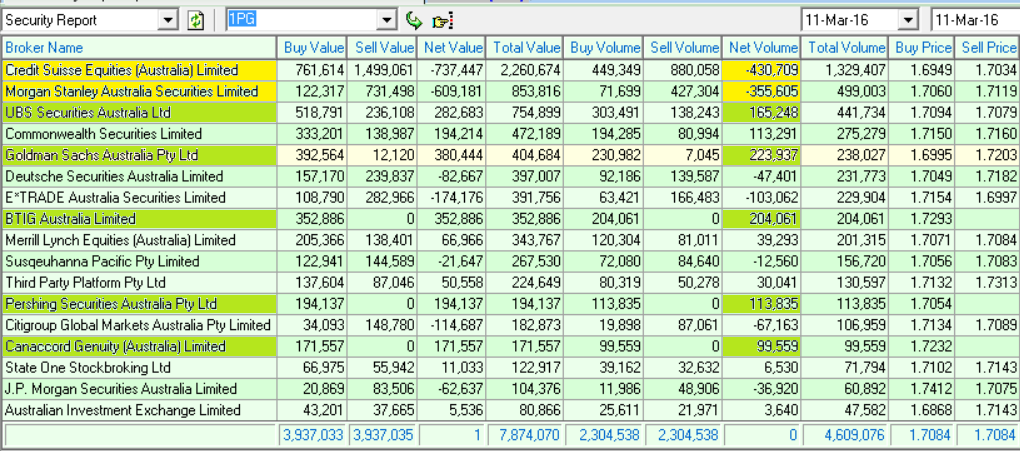This screenshot has height=451, width=1020.
Task: Select State One Stockbroking Ltd row
Action: (510, 368)
